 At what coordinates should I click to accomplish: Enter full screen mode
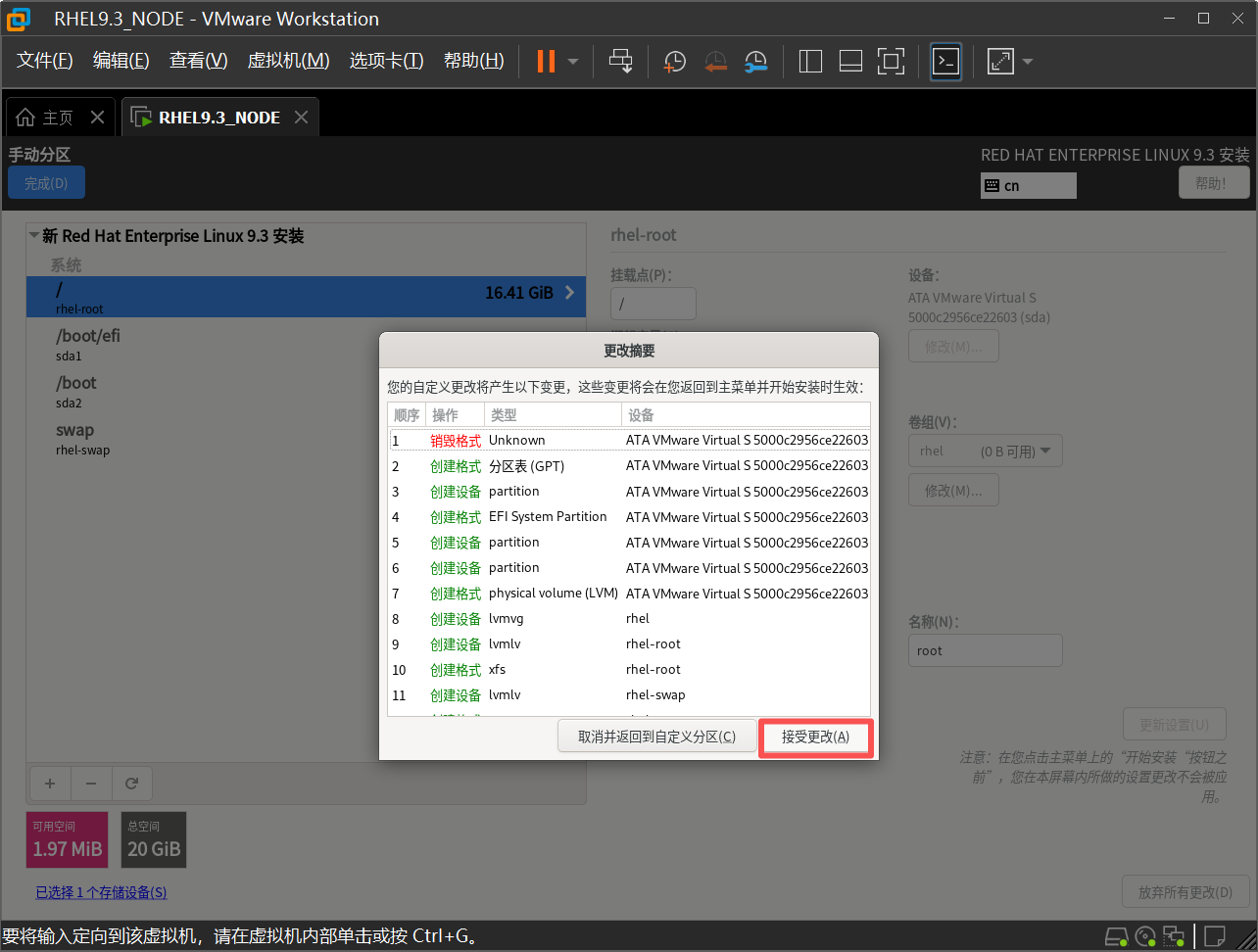(x=891, y=62)
